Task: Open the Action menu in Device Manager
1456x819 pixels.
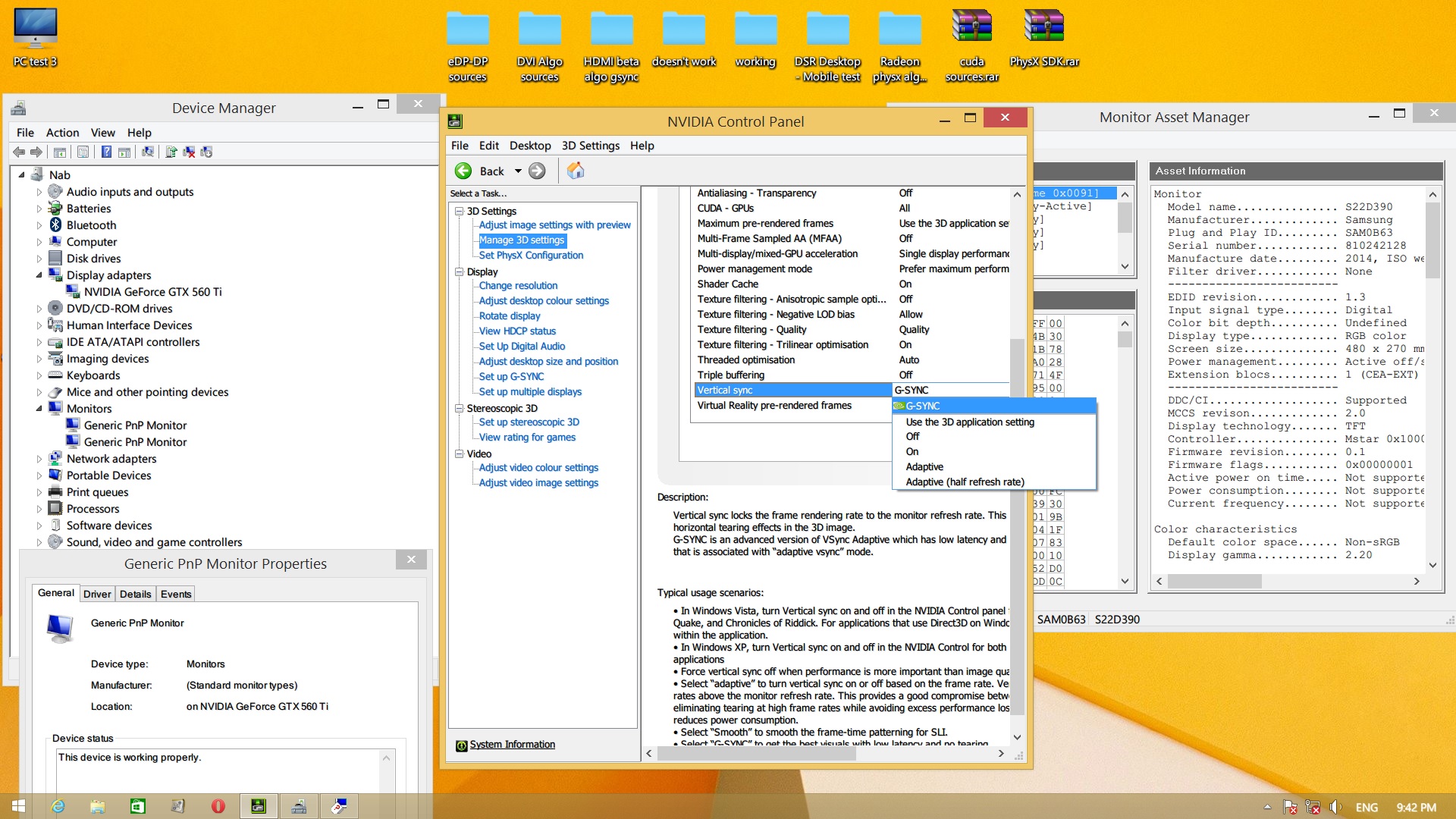Action: click(x=62, y=133)
